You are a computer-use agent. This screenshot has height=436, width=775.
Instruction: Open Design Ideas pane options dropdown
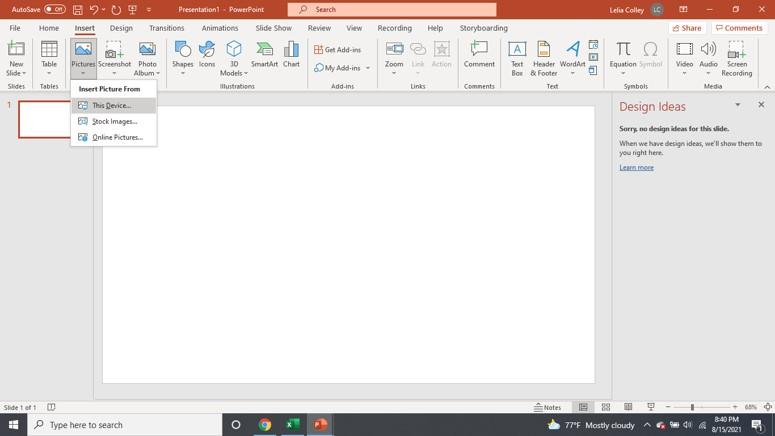(x=737, y=105)
